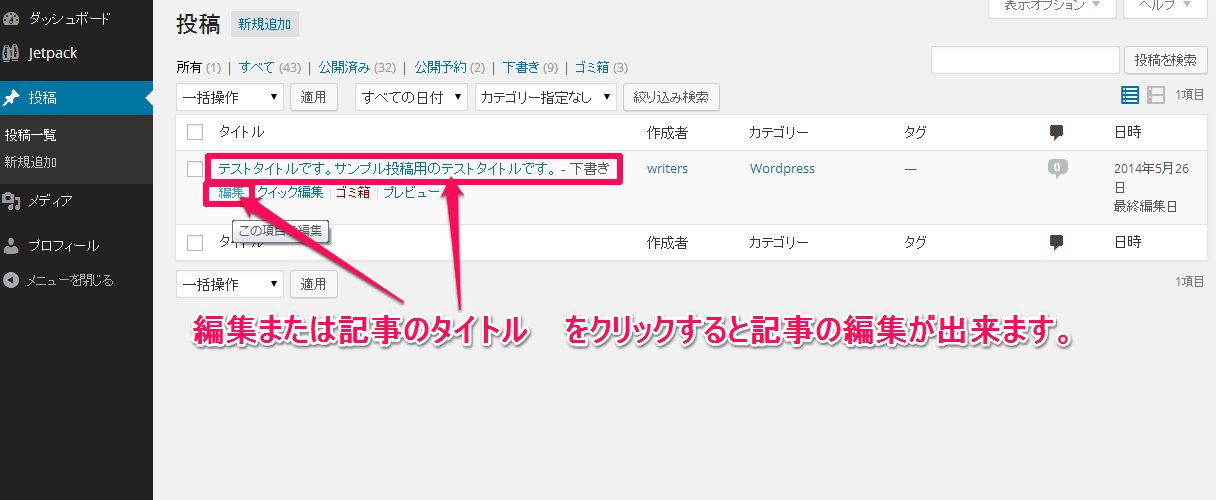Open プロフィール in the sidebar

[63, 245]
